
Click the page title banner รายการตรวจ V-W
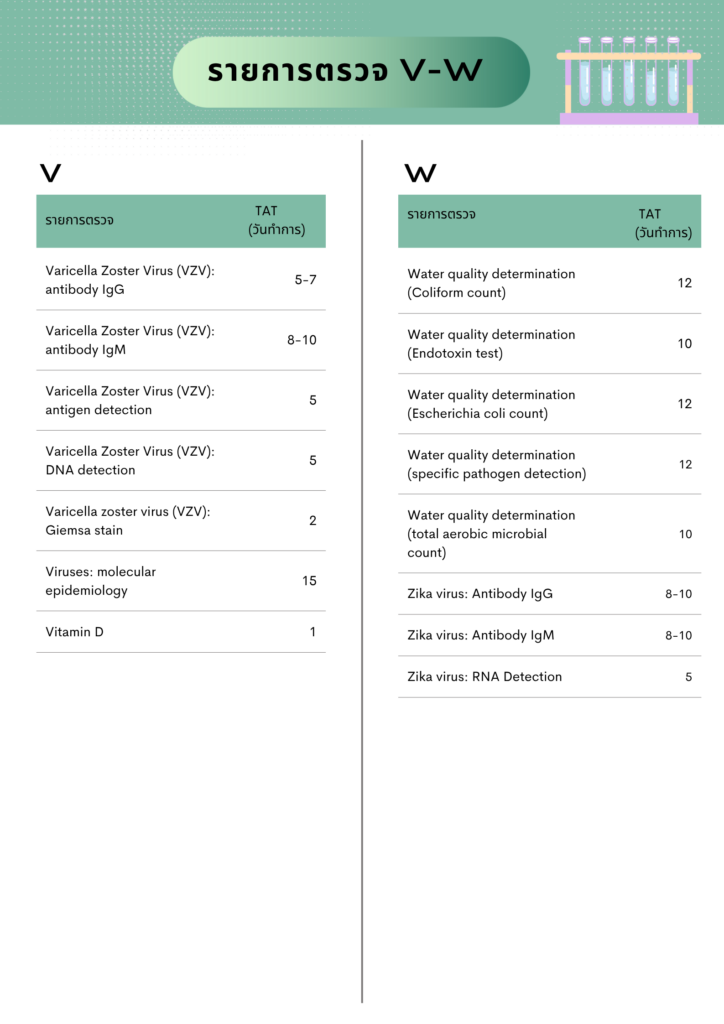(351, 72)
